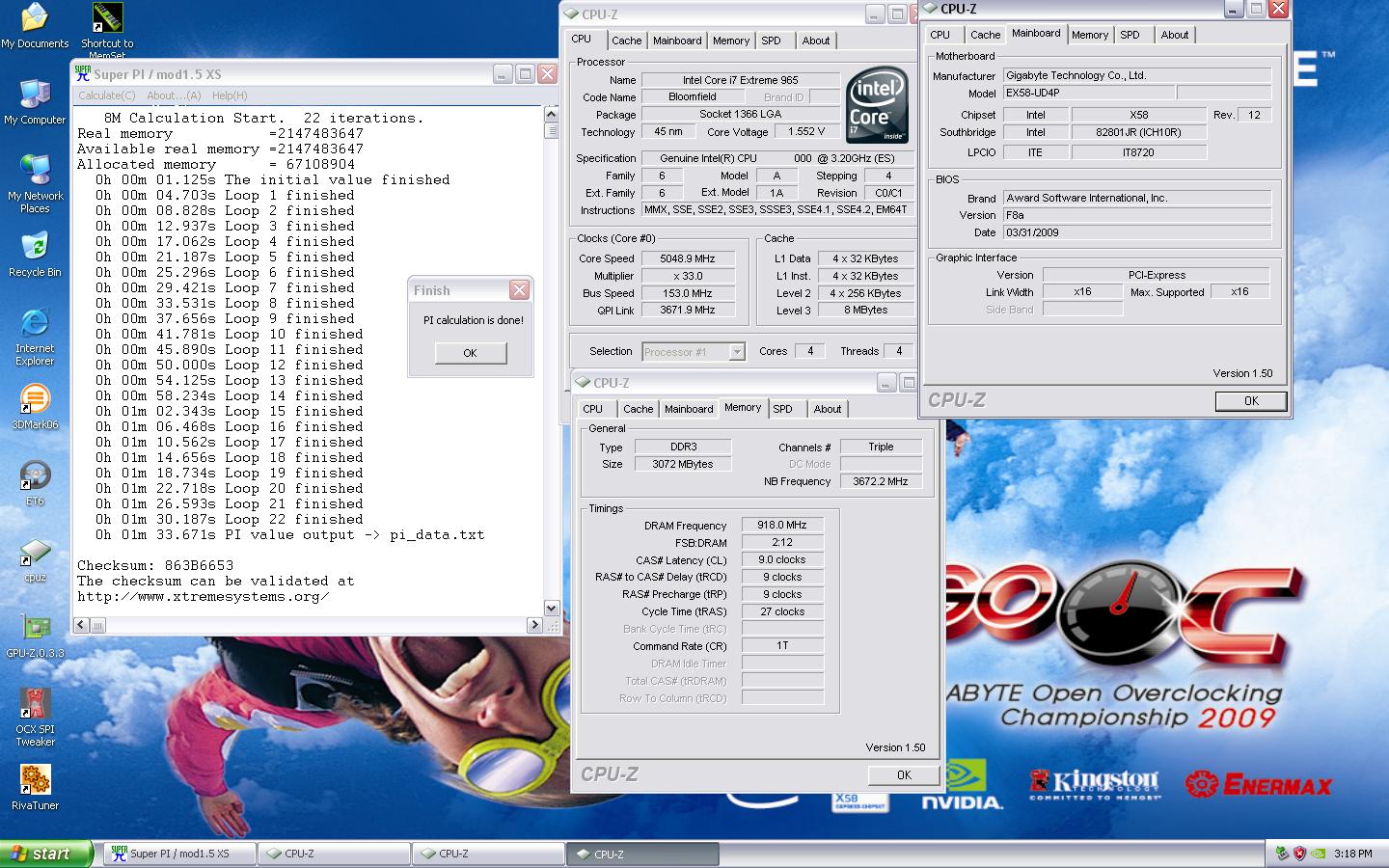Open the Recycle Bin icon
The height and width of the screenshot is (868, 1389).
tap(35, 255)
